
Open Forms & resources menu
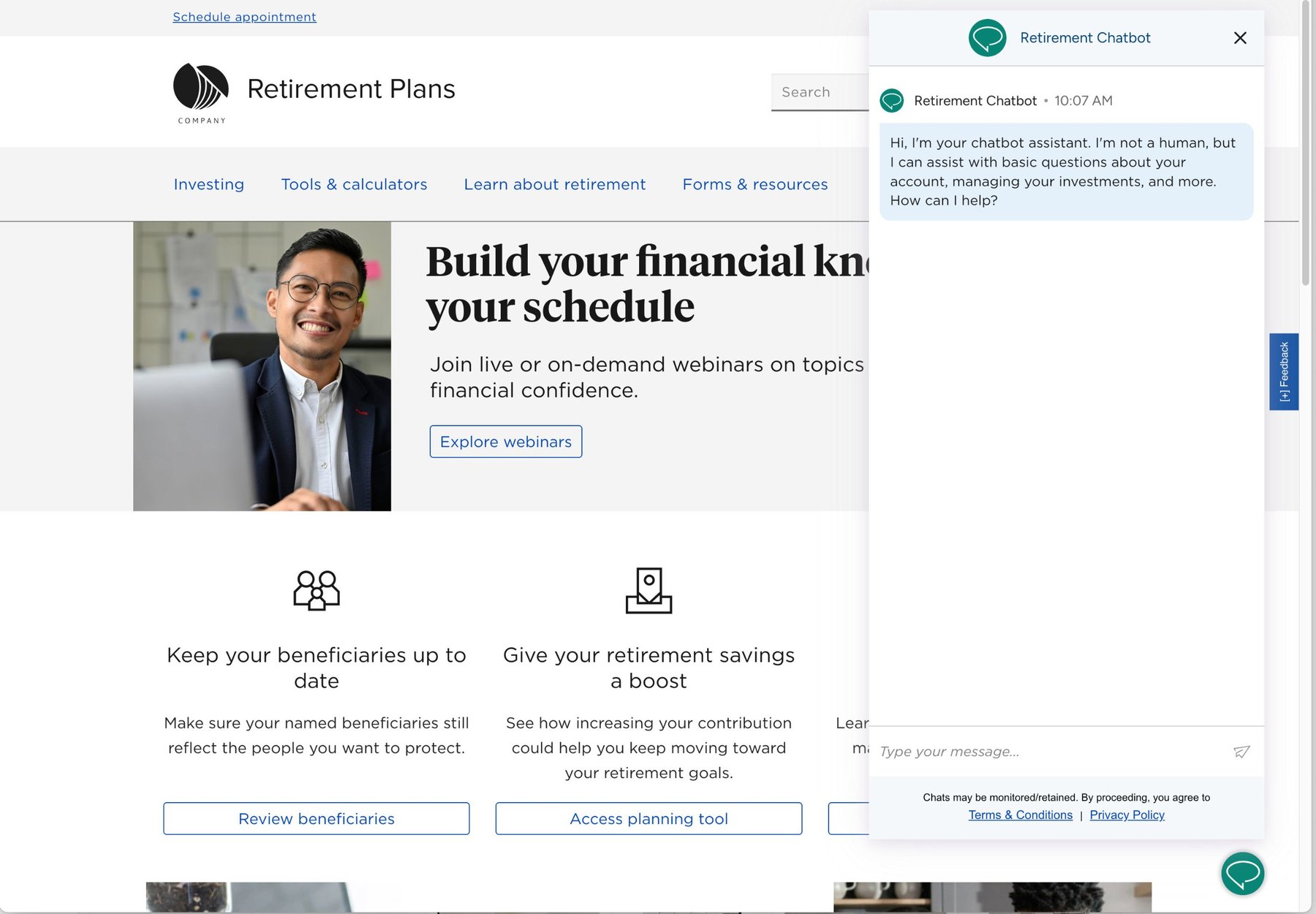click(x=755, y=184)
